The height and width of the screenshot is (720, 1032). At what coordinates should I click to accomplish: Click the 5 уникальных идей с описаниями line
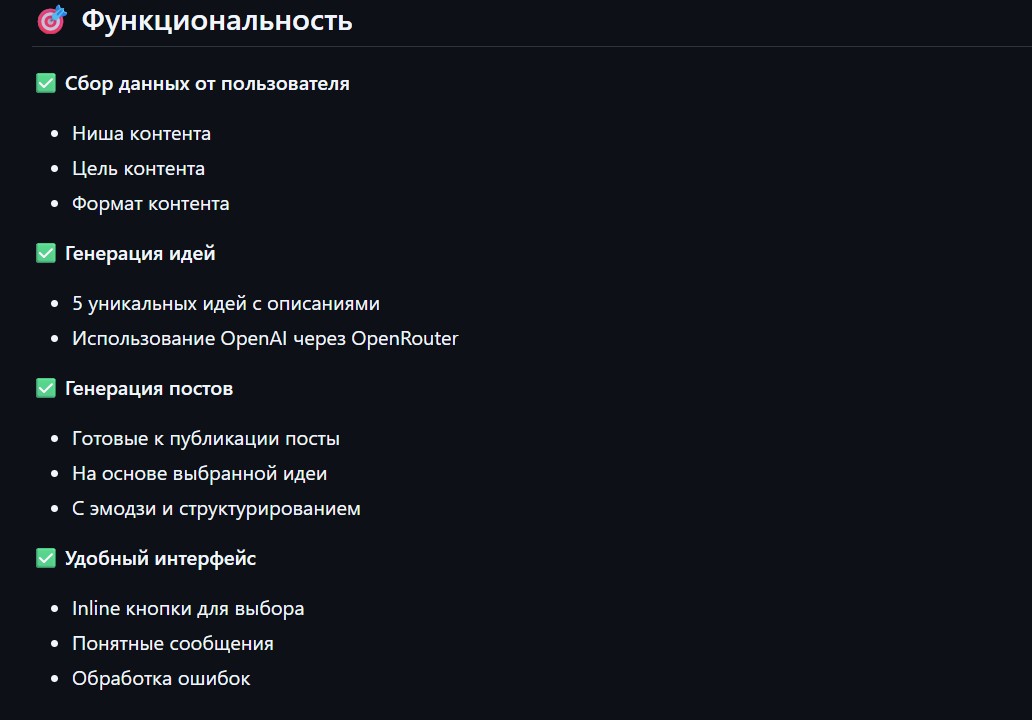click(x=226, y=303)
